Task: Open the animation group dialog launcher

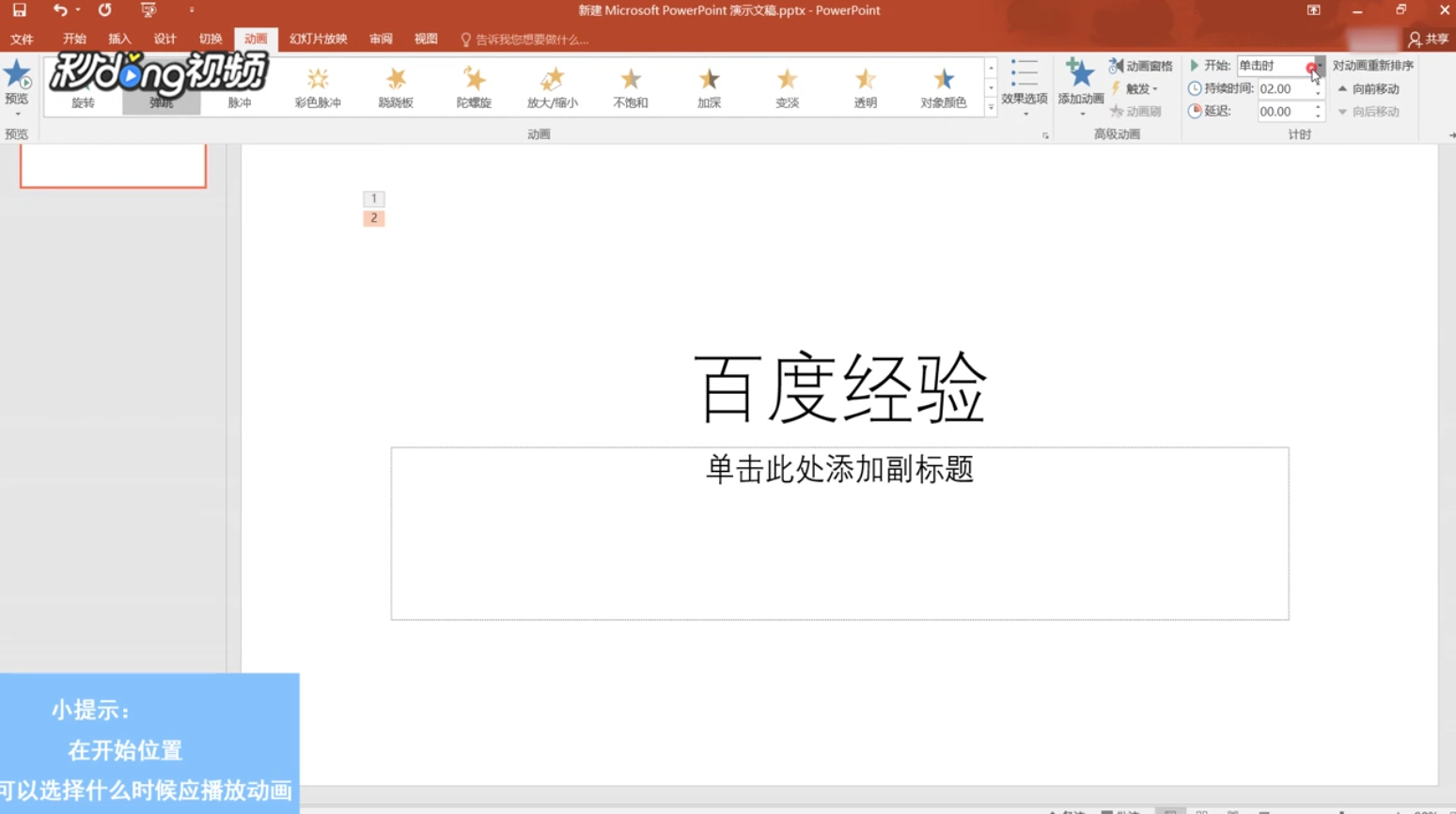Action: pyautogui.click(x=1045, y=135)
